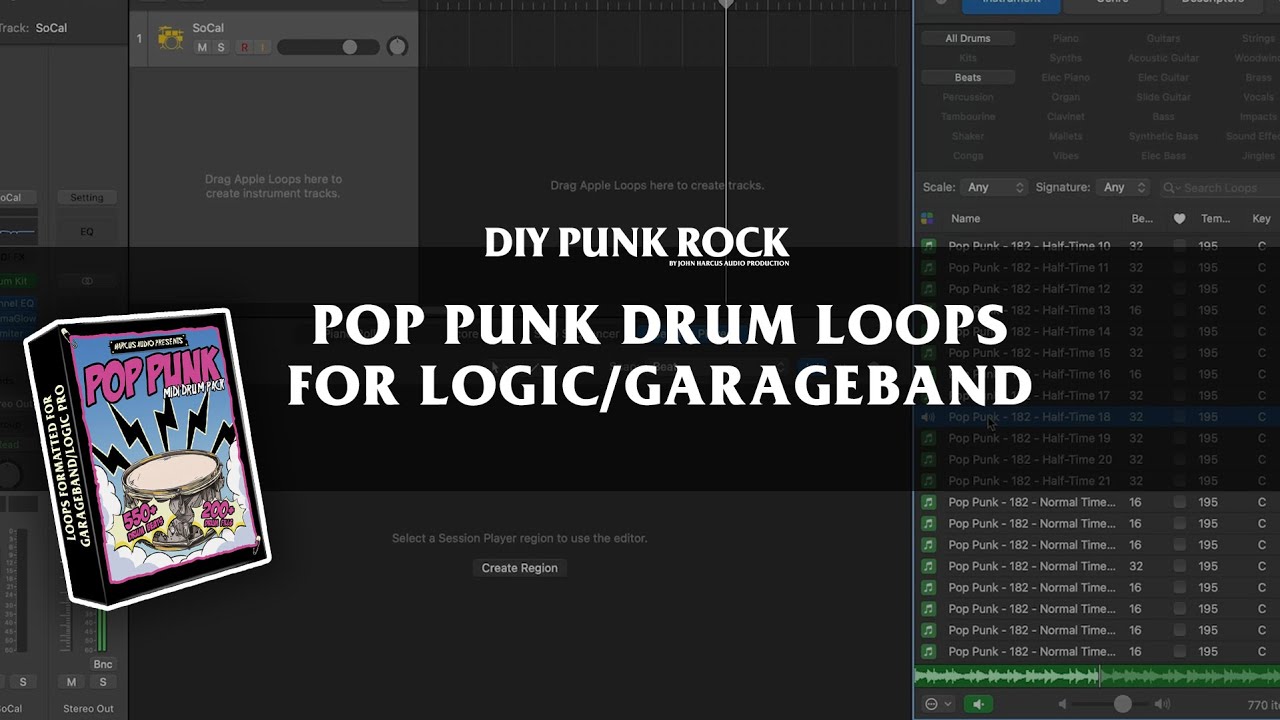Solo the SoCal track
Viewport: 1280px width, 720px height.
220,47
